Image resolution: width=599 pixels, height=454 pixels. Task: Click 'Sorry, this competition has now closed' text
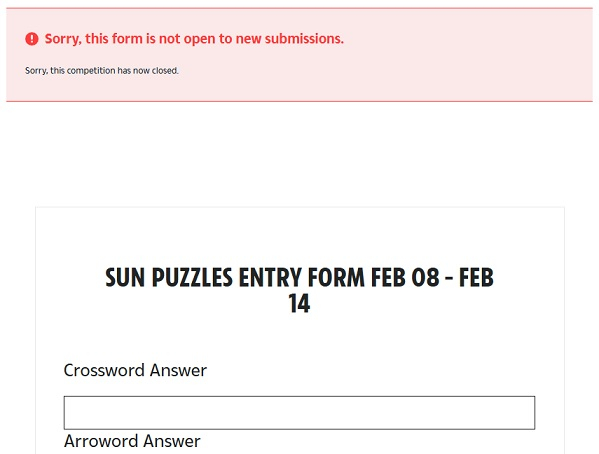[x=102, y=71]
